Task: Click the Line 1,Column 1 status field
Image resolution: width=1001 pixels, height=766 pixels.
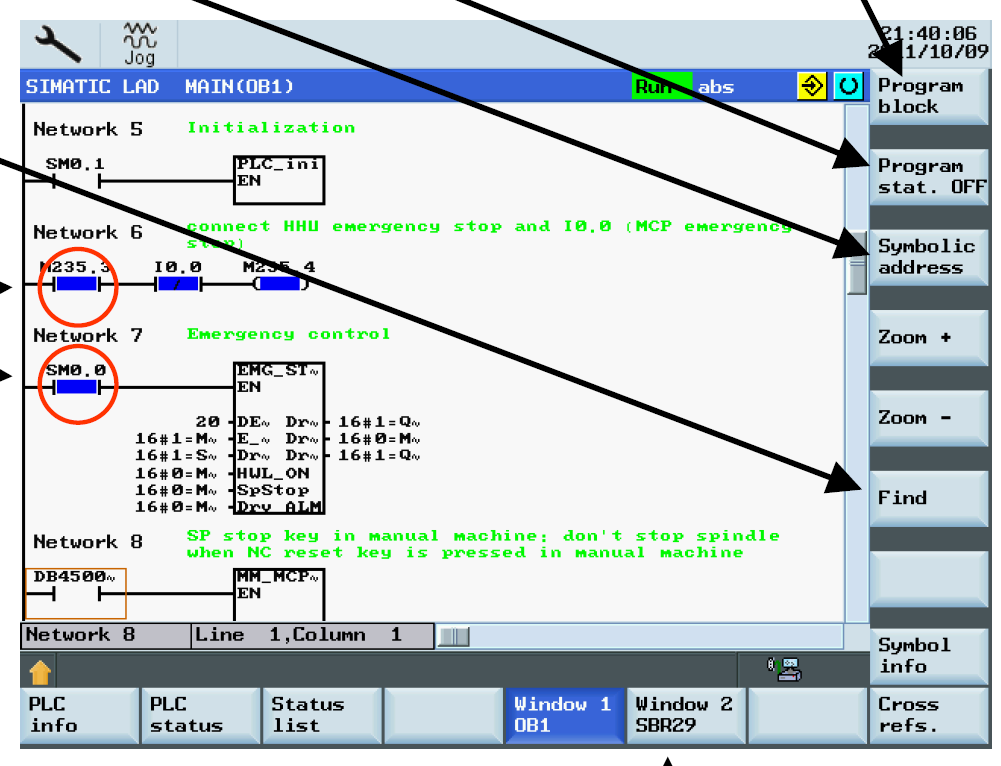Action: (x=312, y=636)
